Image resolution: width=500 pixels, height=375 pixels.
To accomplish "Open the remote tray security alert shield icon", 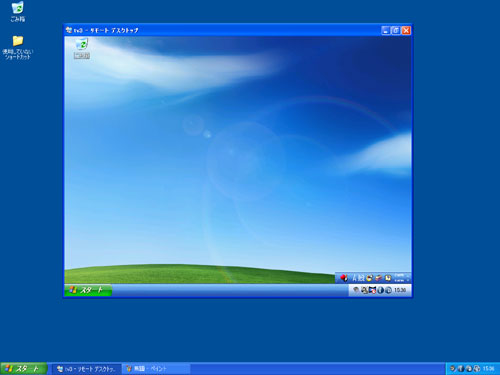I will pyautogui.click(x=373, y=290).
